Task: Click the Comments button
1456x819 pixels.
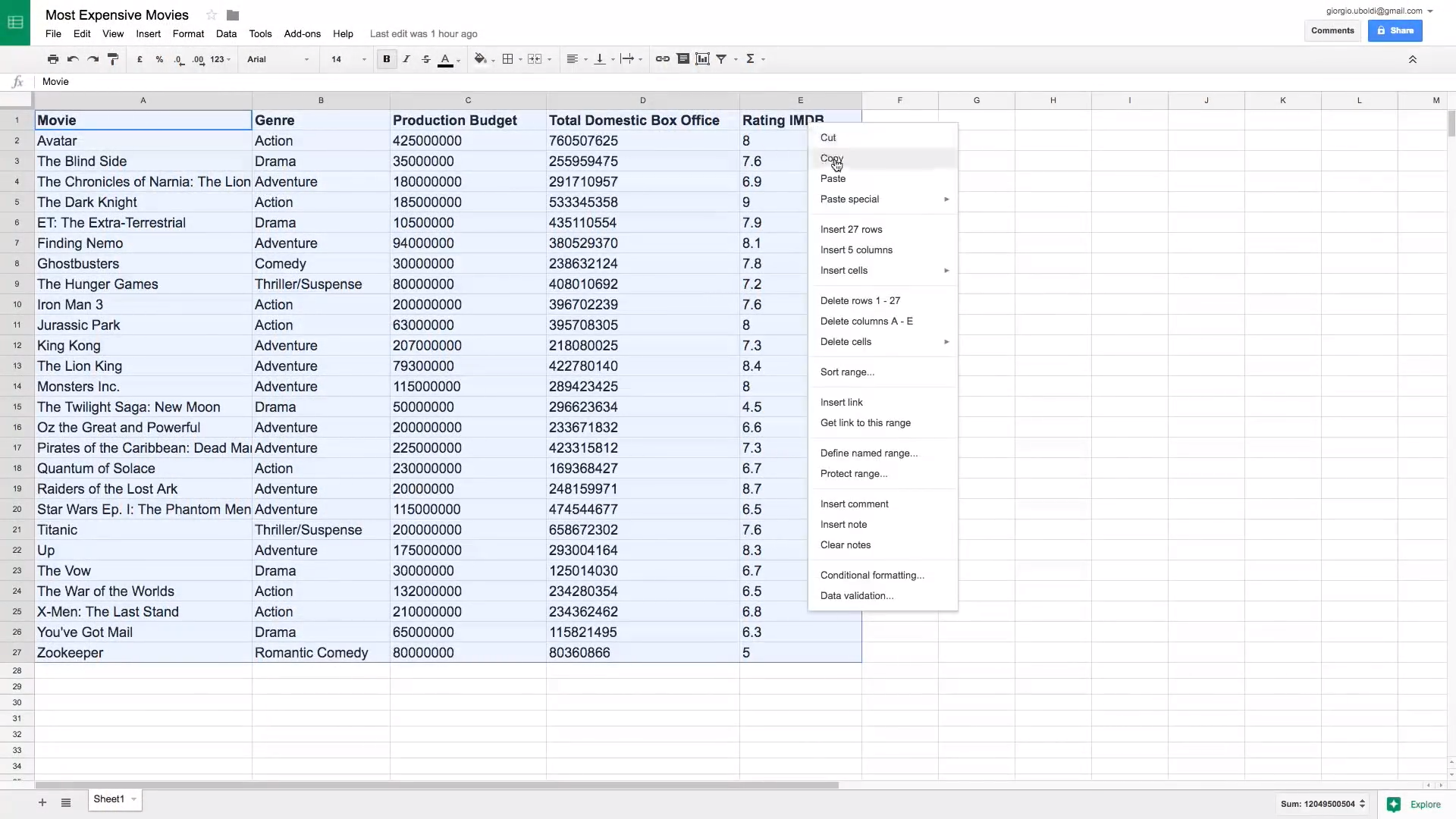Action: 1332,31
